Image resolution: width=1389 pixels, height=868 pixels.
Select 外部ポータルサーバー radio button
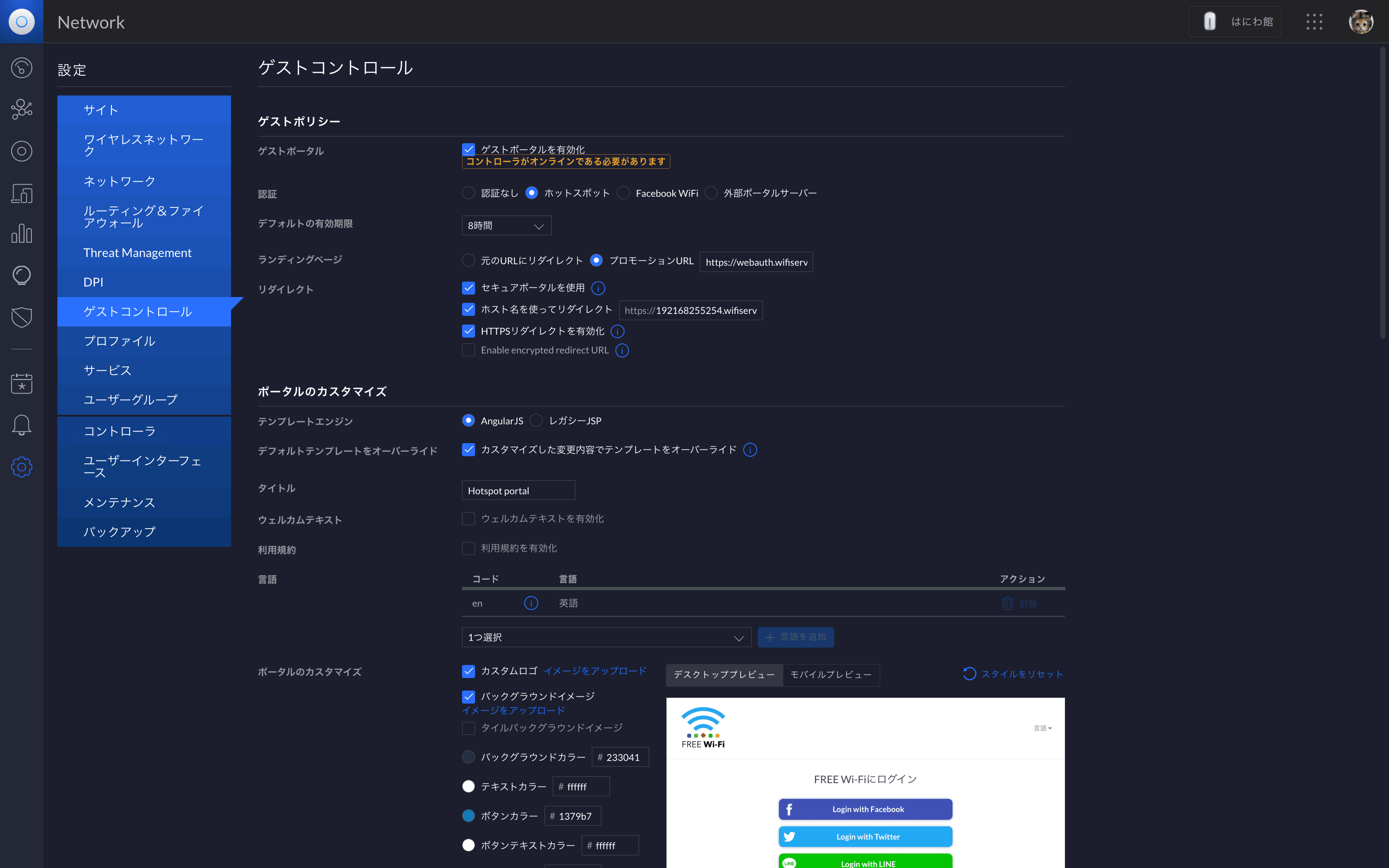tap(711, 193)
